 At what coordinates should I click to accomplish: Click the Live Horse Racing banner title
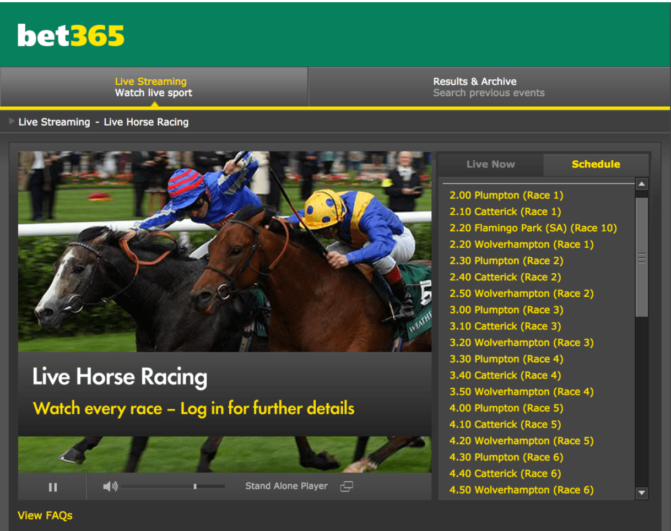[120, 377]
